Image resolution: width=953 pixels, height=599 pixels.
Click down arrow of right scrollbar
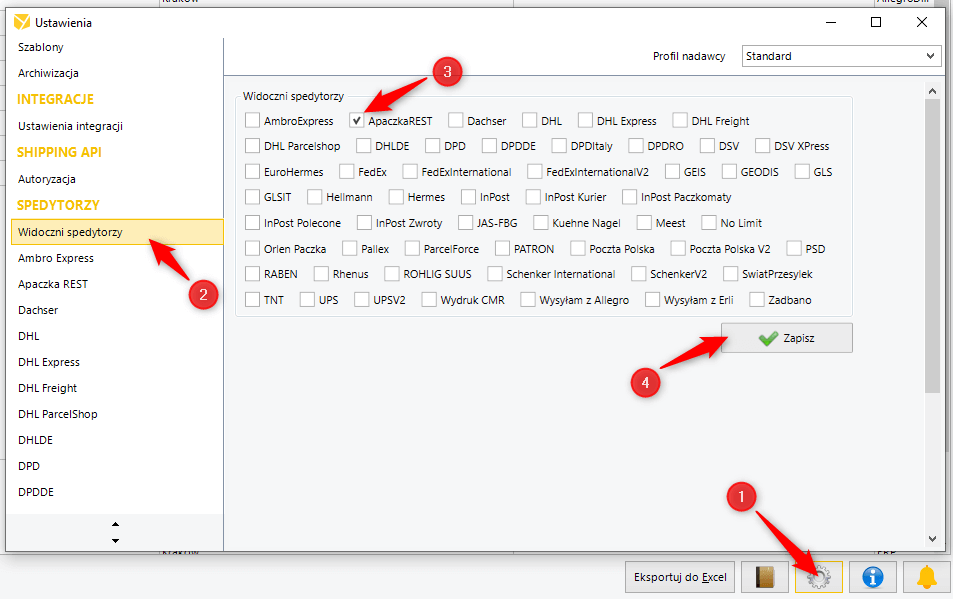pos(933,537)
